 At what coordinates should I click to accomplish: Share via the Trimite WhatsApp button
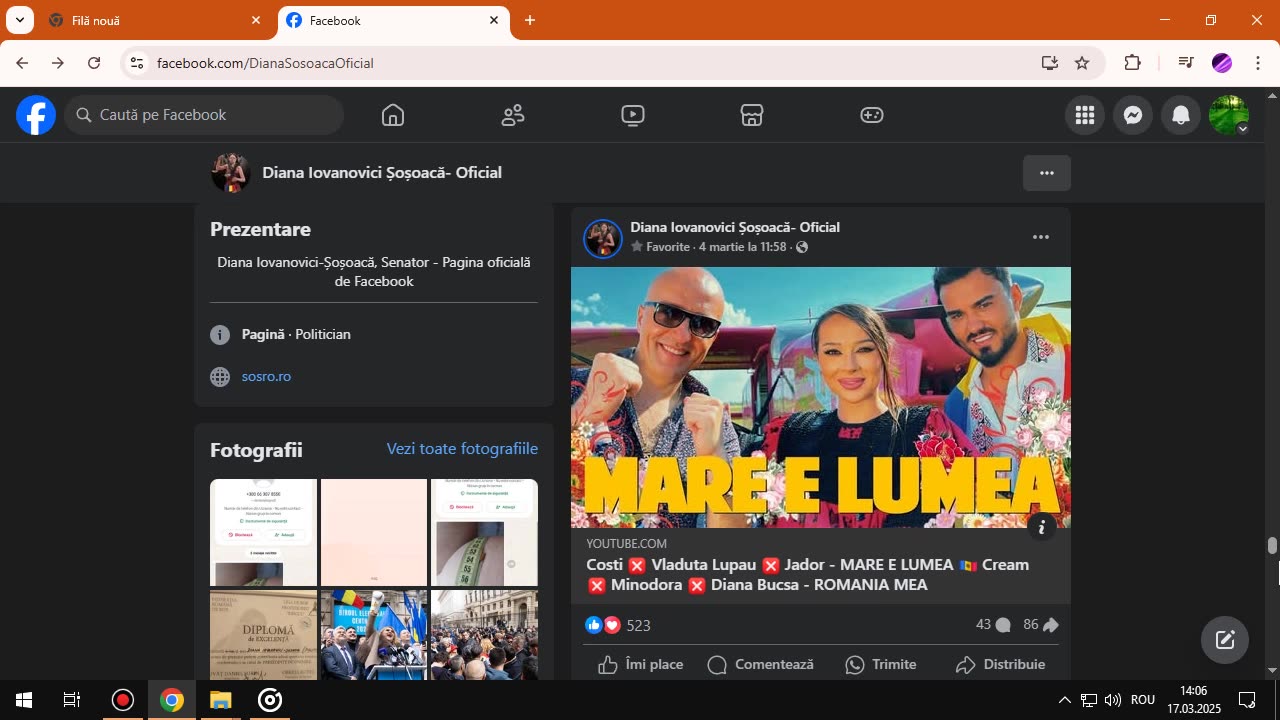pos(880,665)
